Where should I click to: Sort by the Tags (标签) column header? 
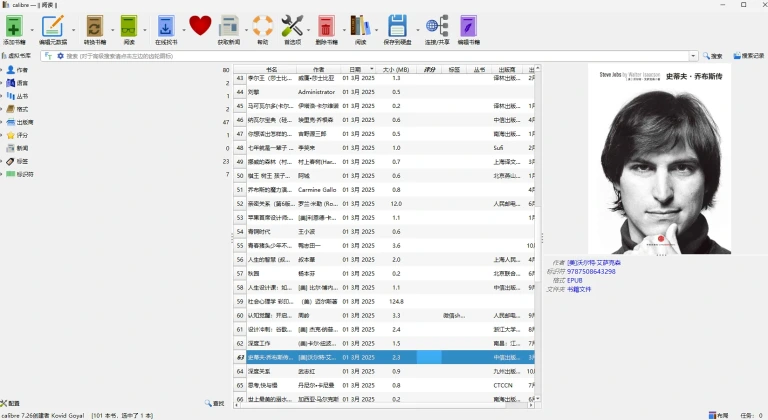click(x=454, y=70)
